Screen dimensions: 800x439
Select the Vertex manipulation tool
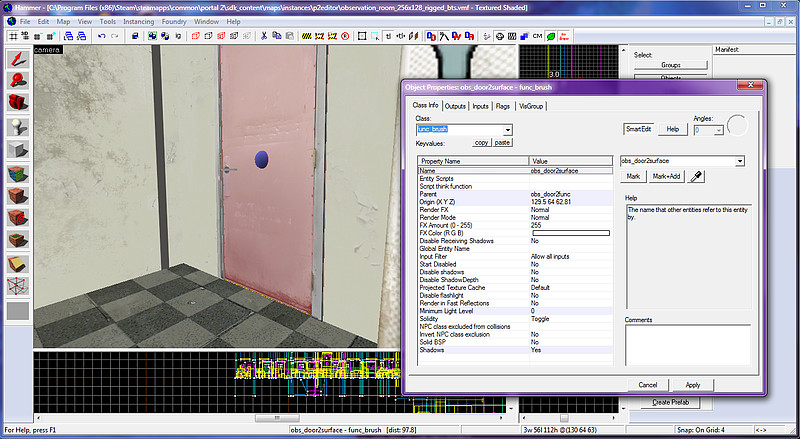[18, 286]
